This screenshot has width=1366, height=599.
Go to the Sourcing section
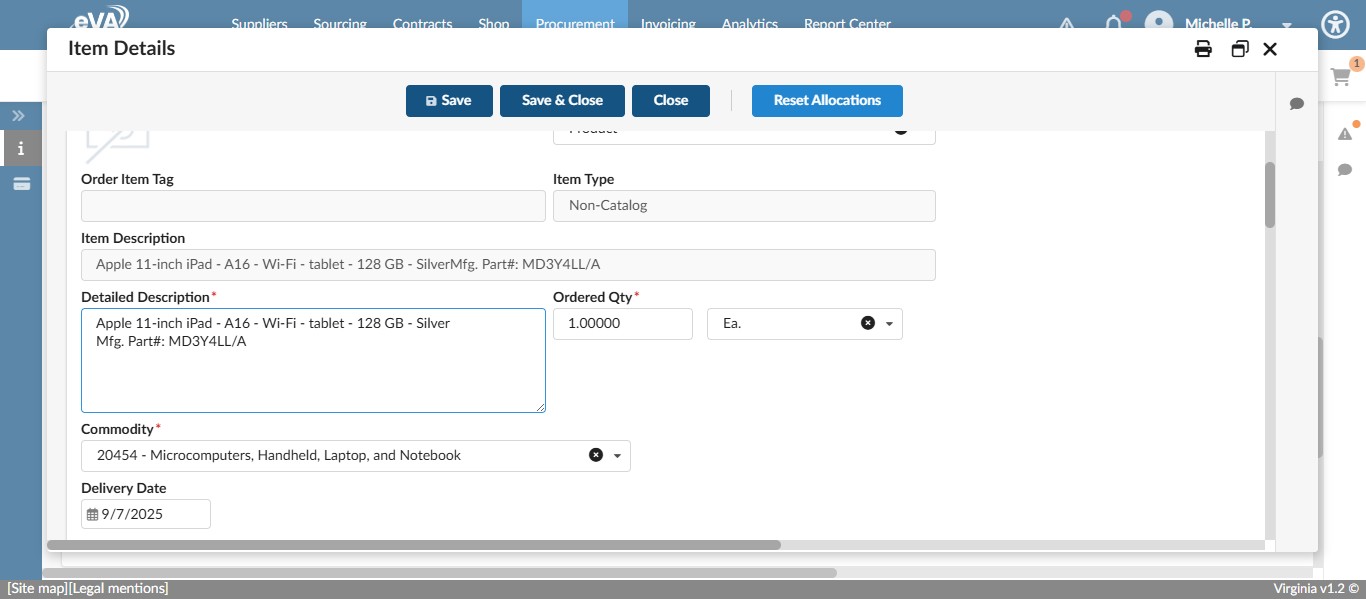(x=340, y=24)
